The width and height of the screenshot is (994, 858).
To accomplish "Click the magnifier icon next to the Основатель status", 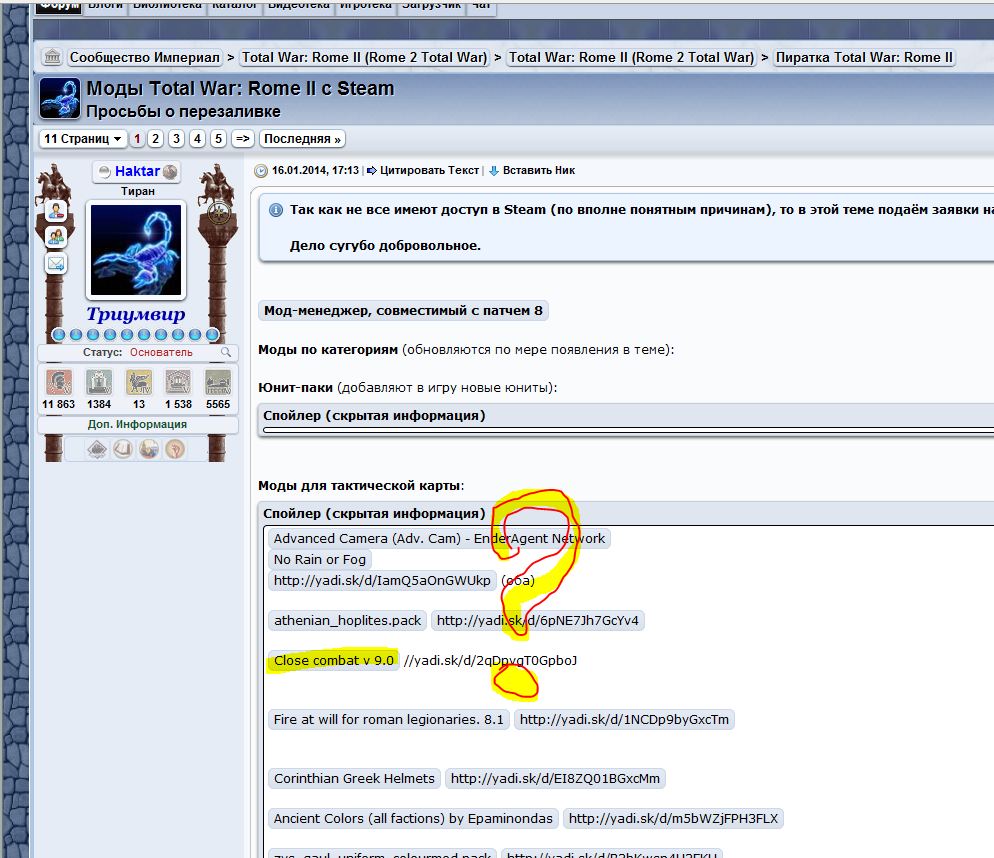I will [x=226, y=352].
